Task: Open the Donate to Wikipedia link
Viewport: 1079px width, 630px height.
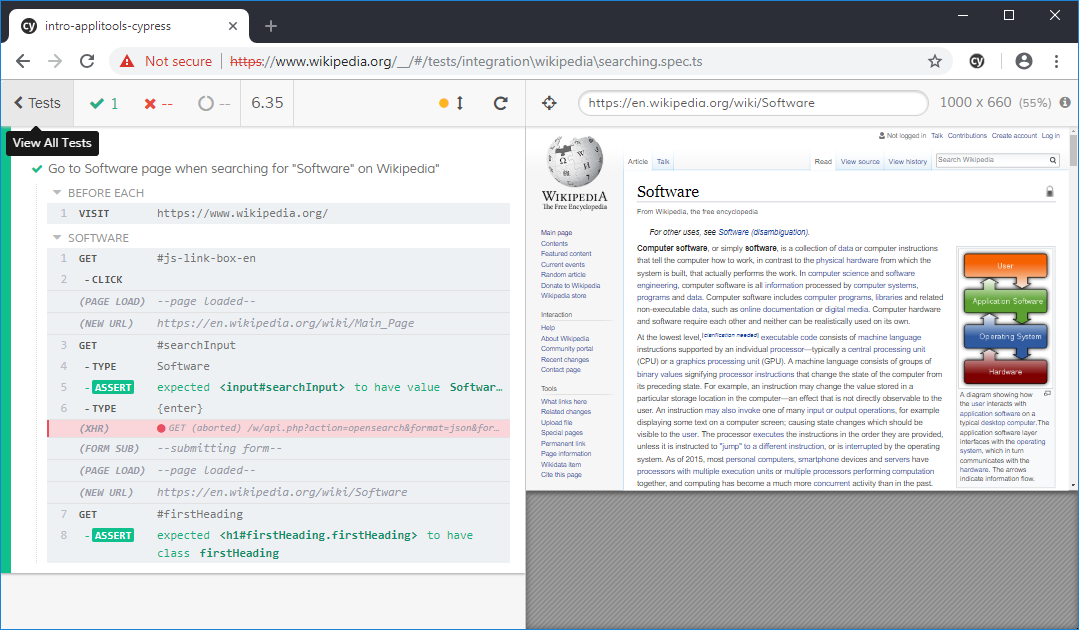Action: pyautogui.click(x=570, y=285)
